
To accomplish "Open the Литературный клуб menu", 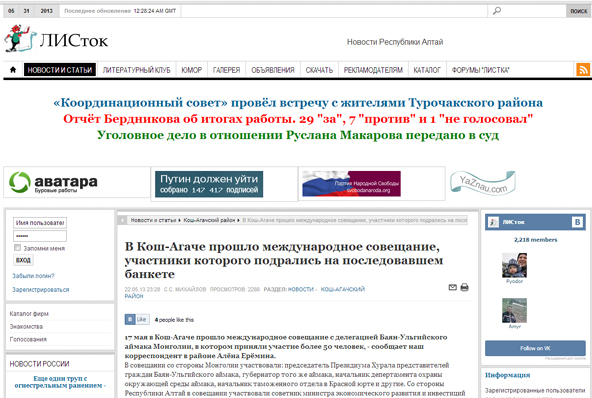I will 136,70.
